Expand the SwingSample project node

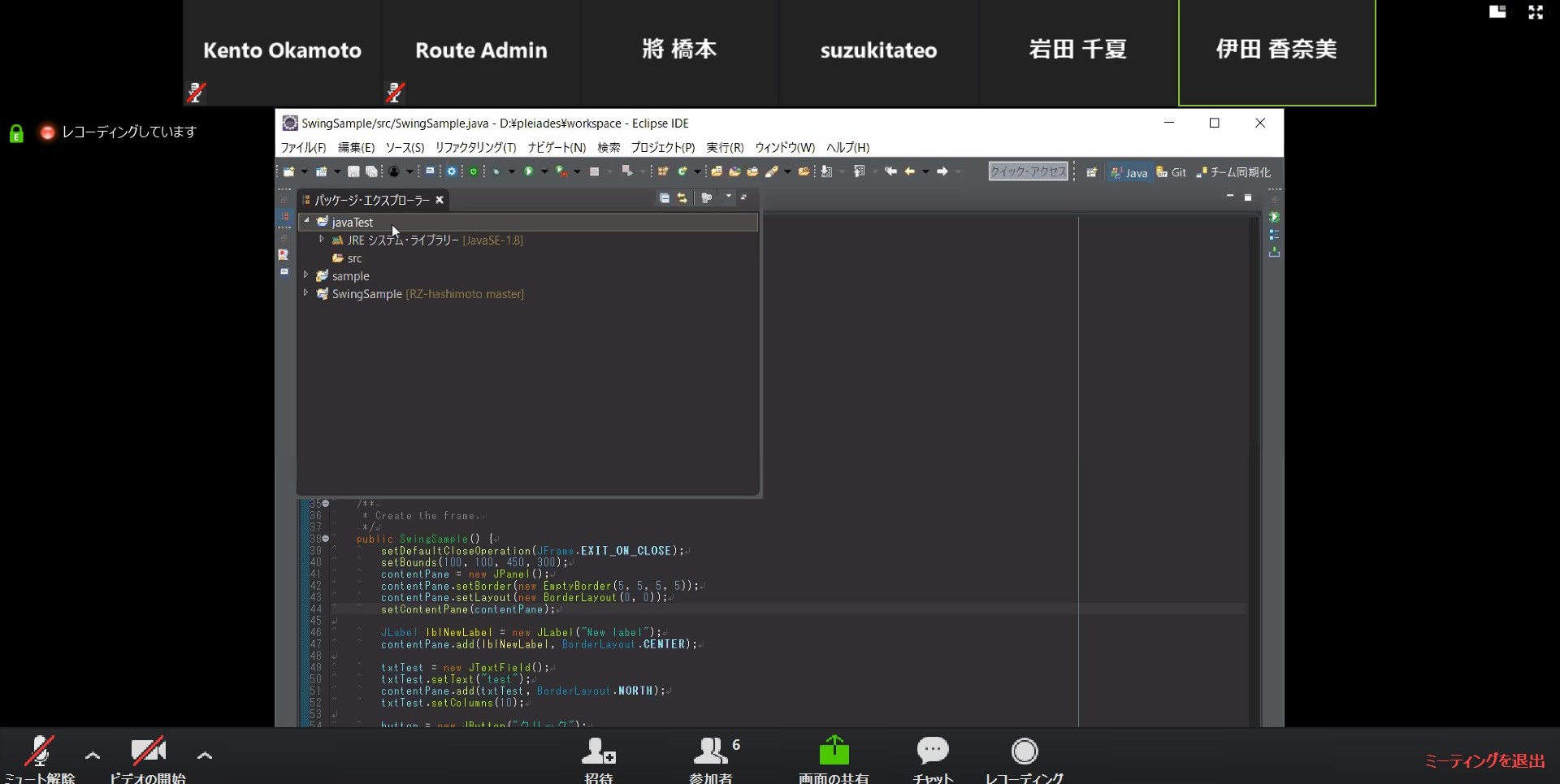pos(306,293)
